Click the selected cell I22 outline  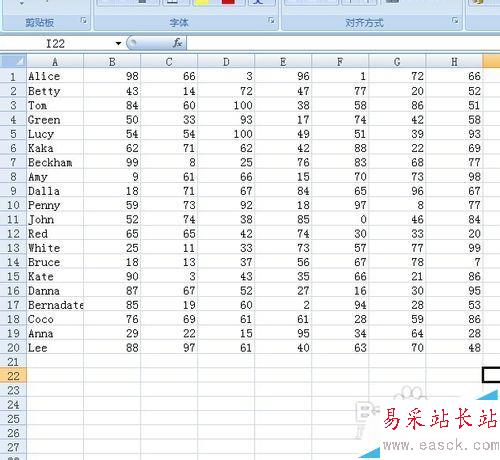coord(491,375)
